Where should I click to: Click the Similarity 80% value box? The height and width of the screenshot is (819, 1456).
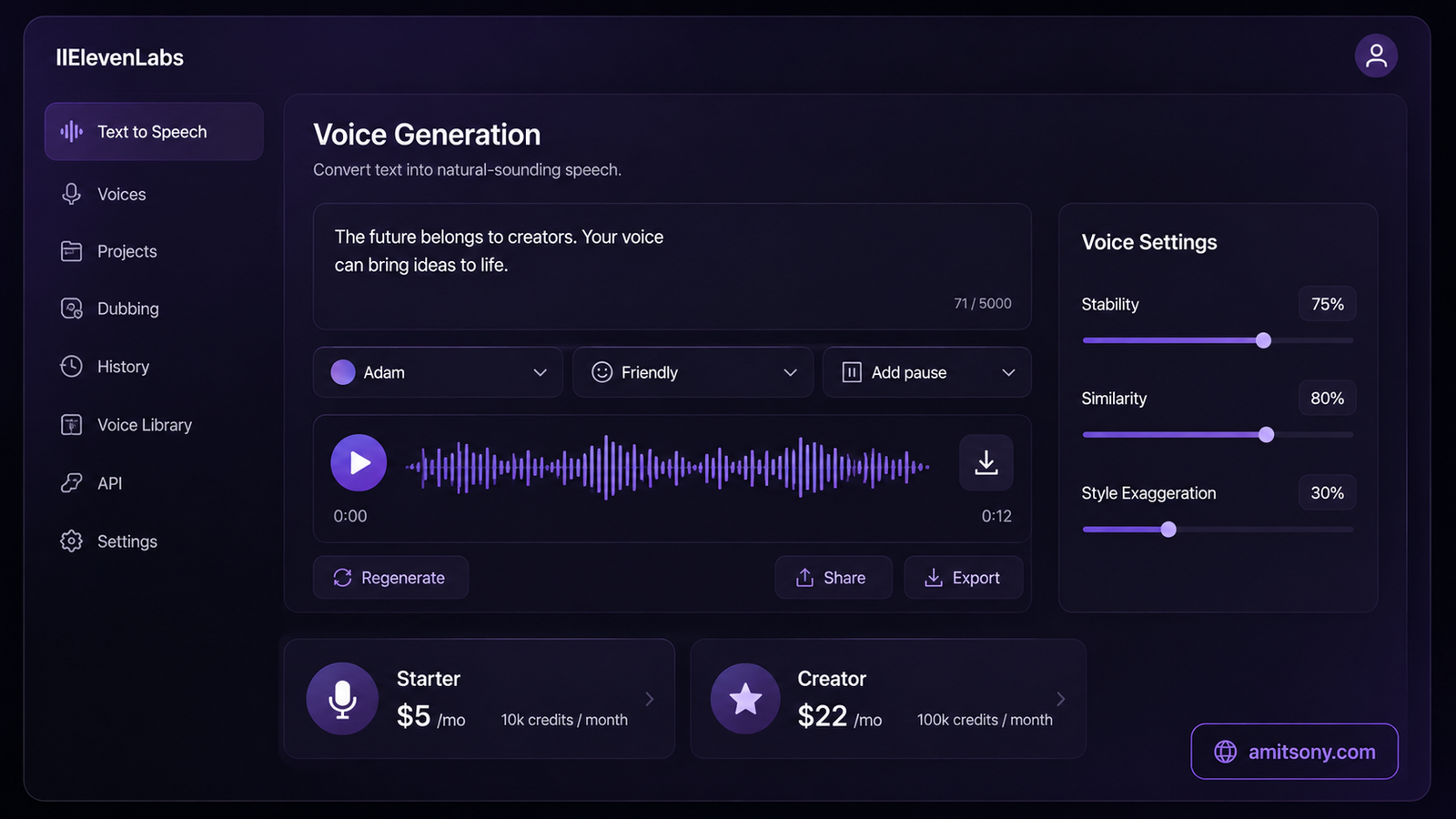coord(1327,399)
